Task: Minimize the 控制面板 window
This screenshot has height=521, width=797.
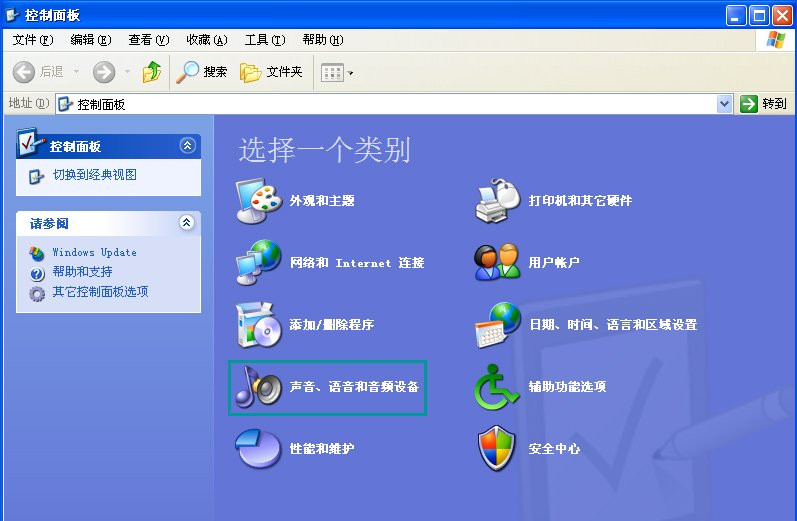Action: pyautogui.click(x=736, y=16)
